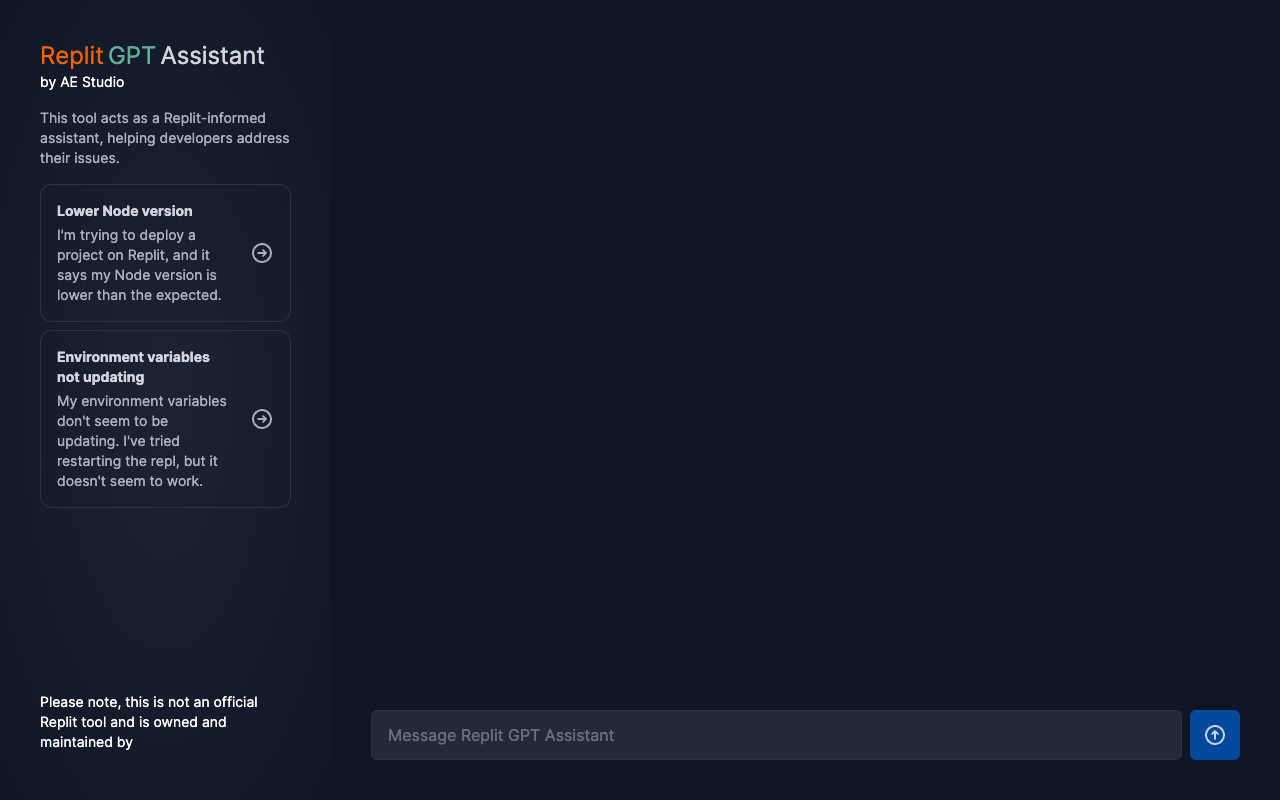Click the tool description paragraph about Replit-informed assistant
The image size is (1280, 800).
(165, 138)
